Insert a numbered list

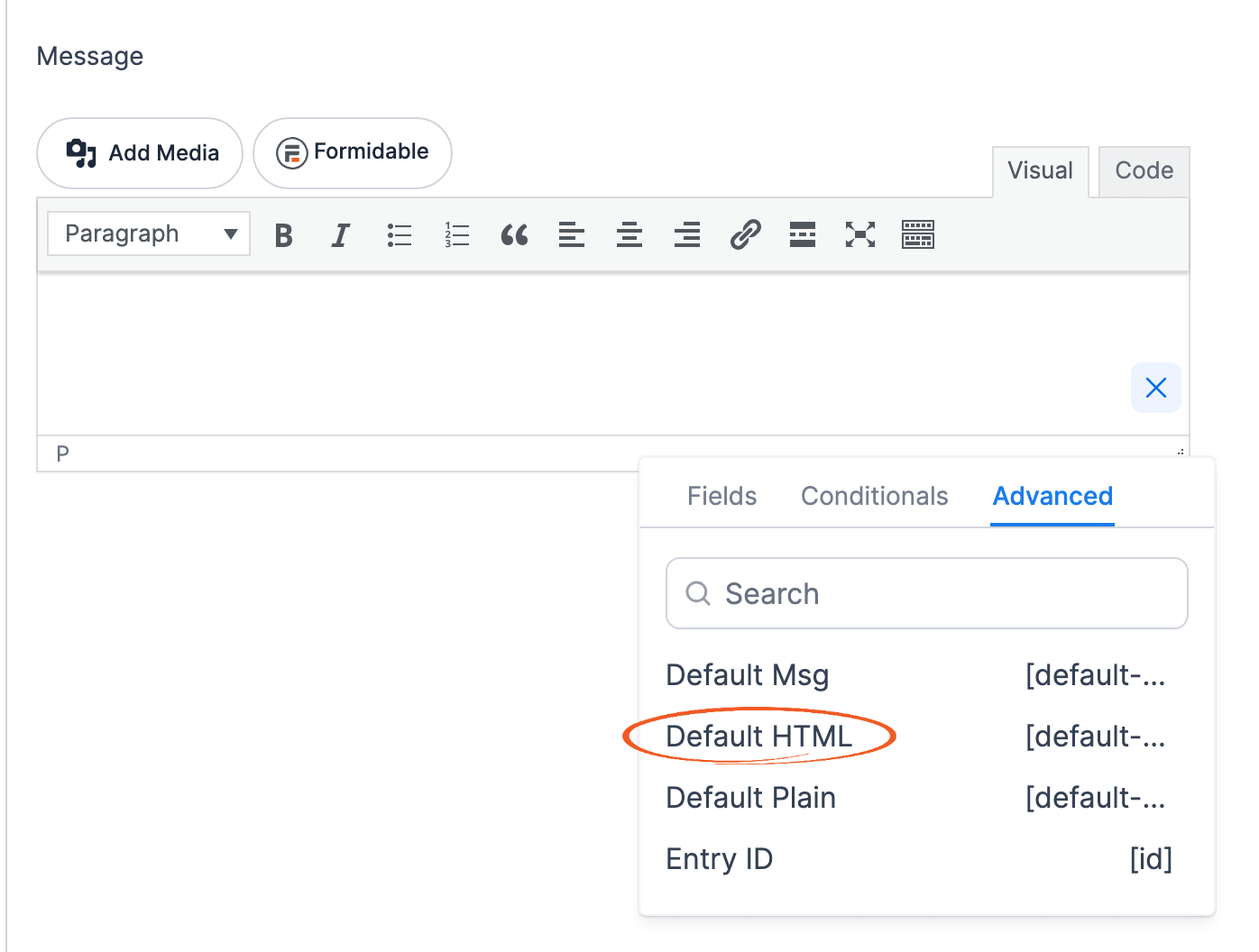coord(456,235)
